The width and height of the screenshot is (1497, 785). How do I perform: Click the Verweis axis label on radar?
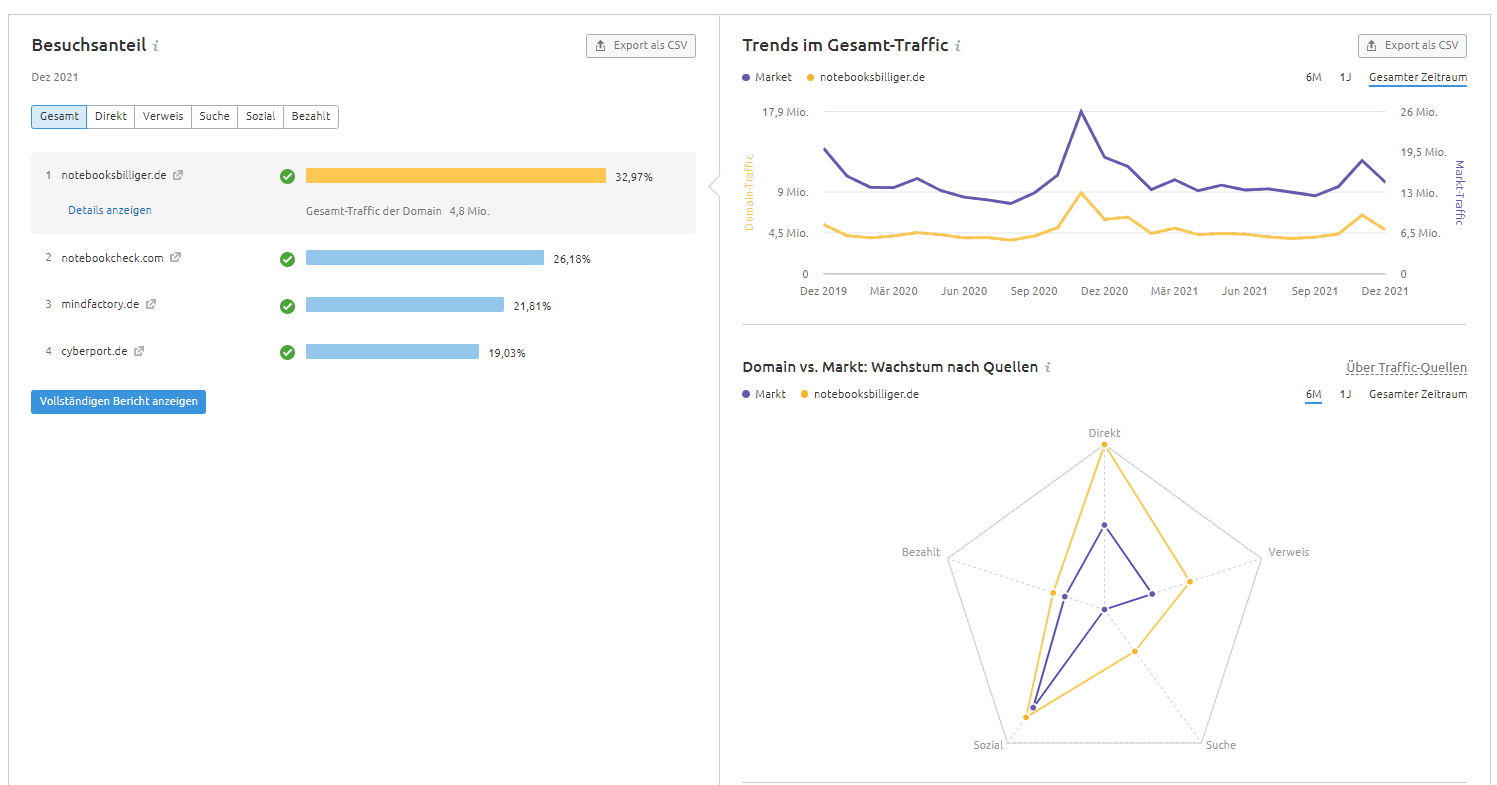[1288, 552]
